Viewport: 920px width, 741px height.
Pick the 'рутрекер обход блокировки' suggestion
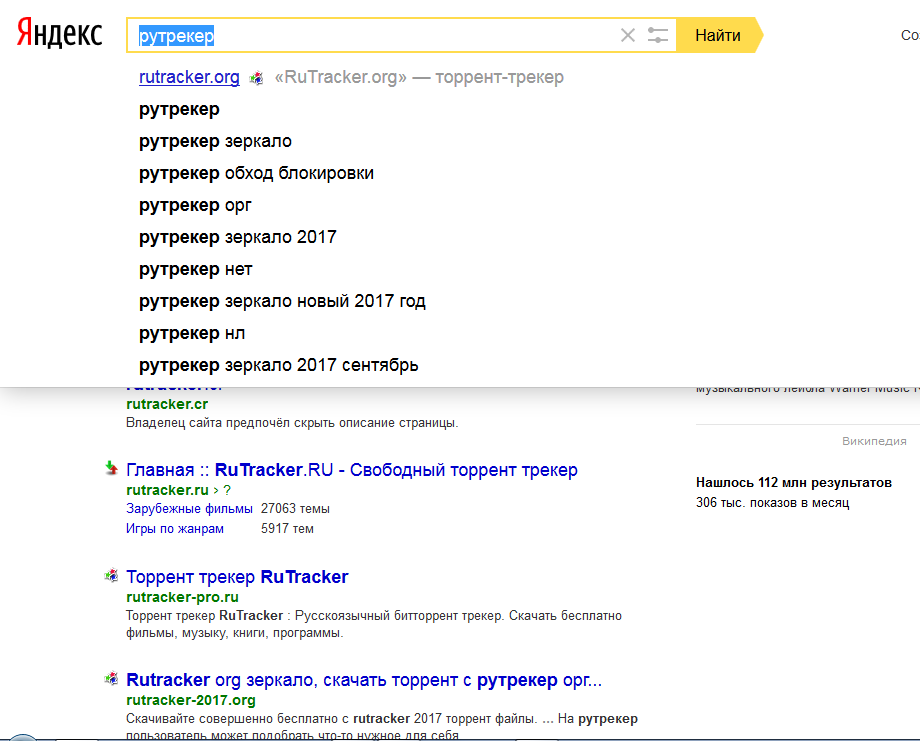256,173
